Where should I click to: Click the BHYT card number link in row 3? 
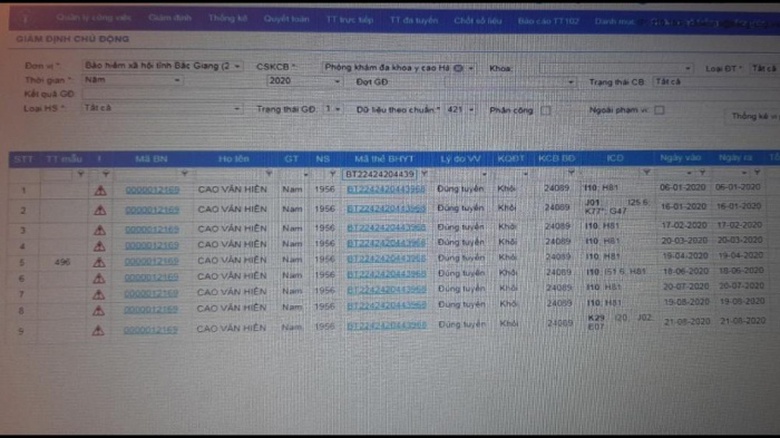click(x=386, y=229)
